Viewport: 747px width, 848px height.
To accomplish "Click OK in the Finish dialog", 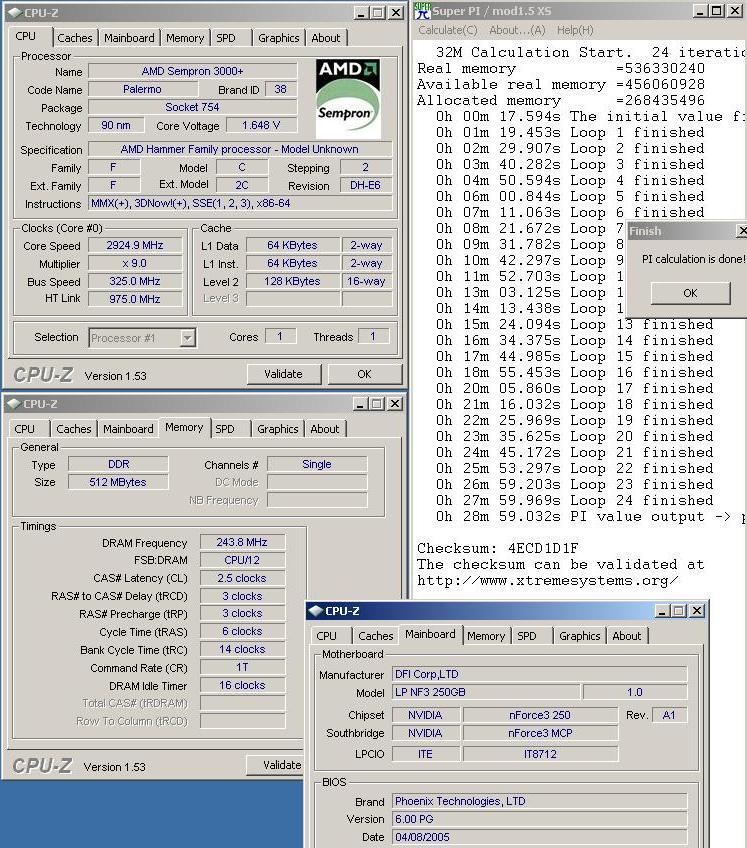I will [x=690, y=293].
